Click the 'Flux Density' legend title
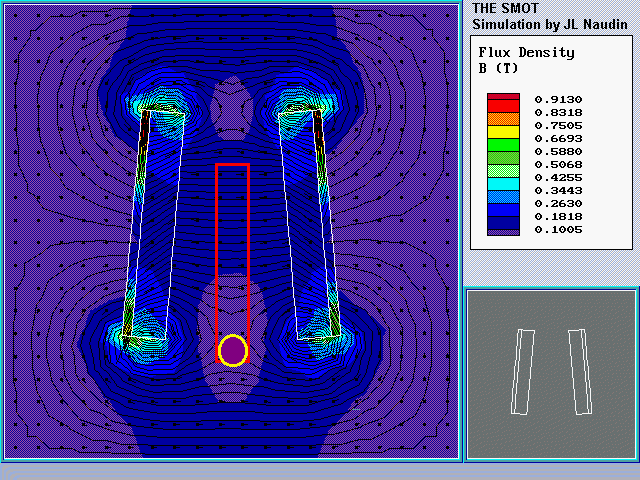The width and height of the screenshot is (640, 480). coord(527,53)
